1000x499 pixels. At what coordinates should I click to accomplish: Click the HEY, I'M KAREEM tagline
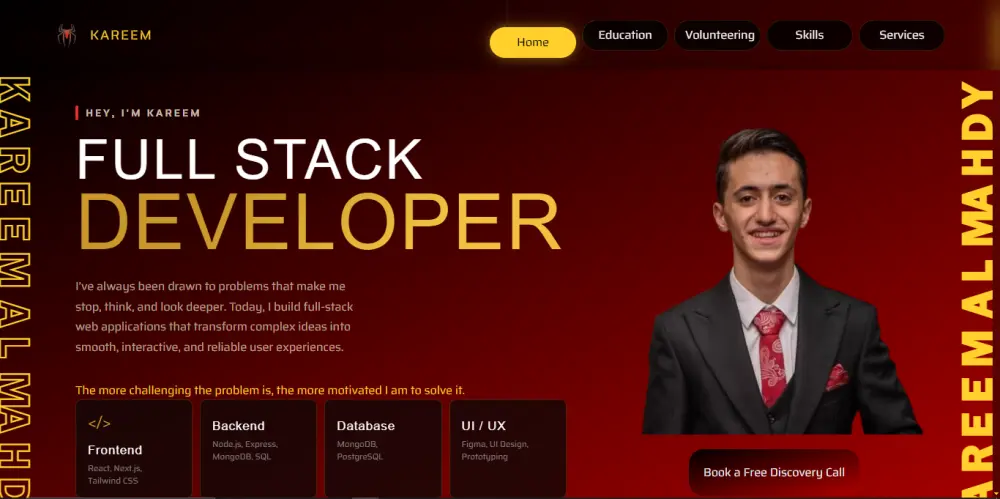point(143,113)
